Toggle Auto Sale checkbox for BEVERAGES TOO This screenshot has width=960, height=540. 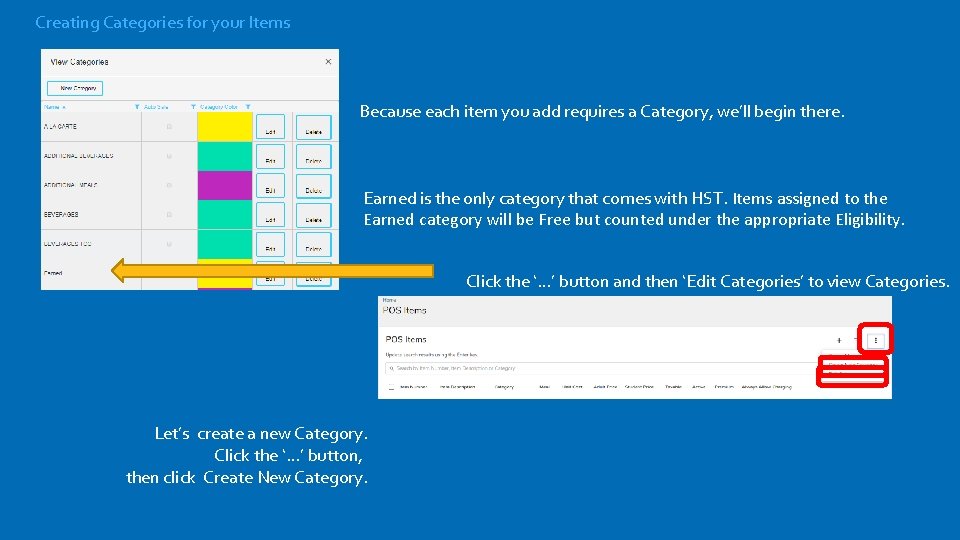tap(169, 244)
